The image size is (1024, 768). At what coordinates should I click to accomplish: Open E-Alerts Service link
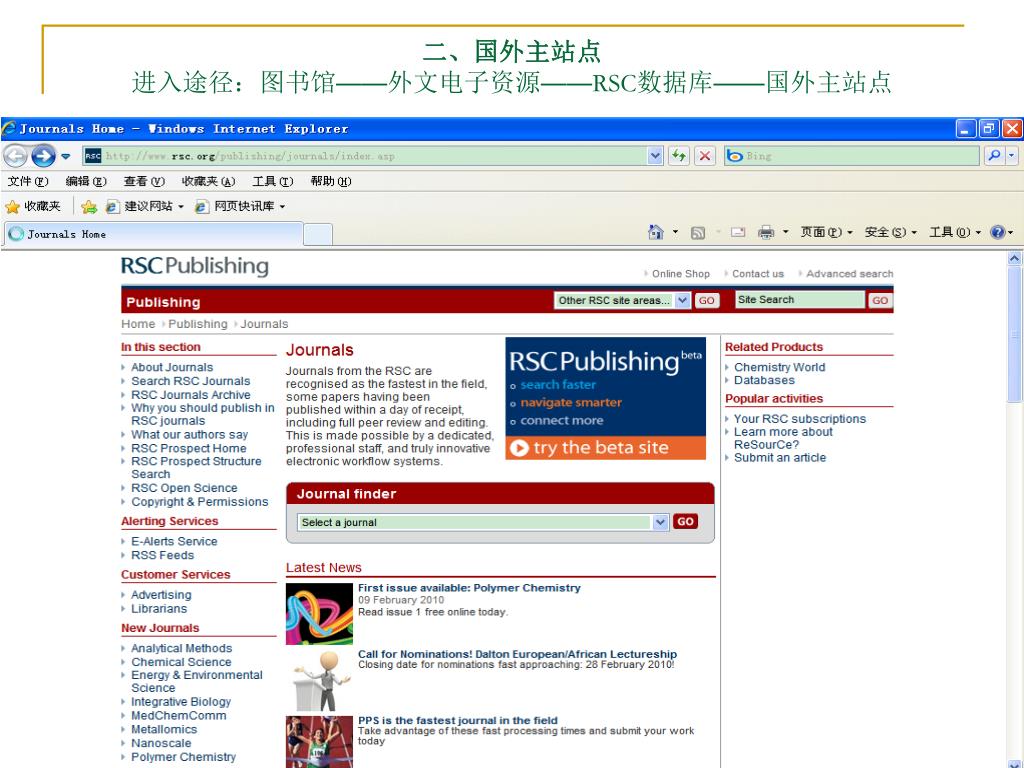coord(174,541)
